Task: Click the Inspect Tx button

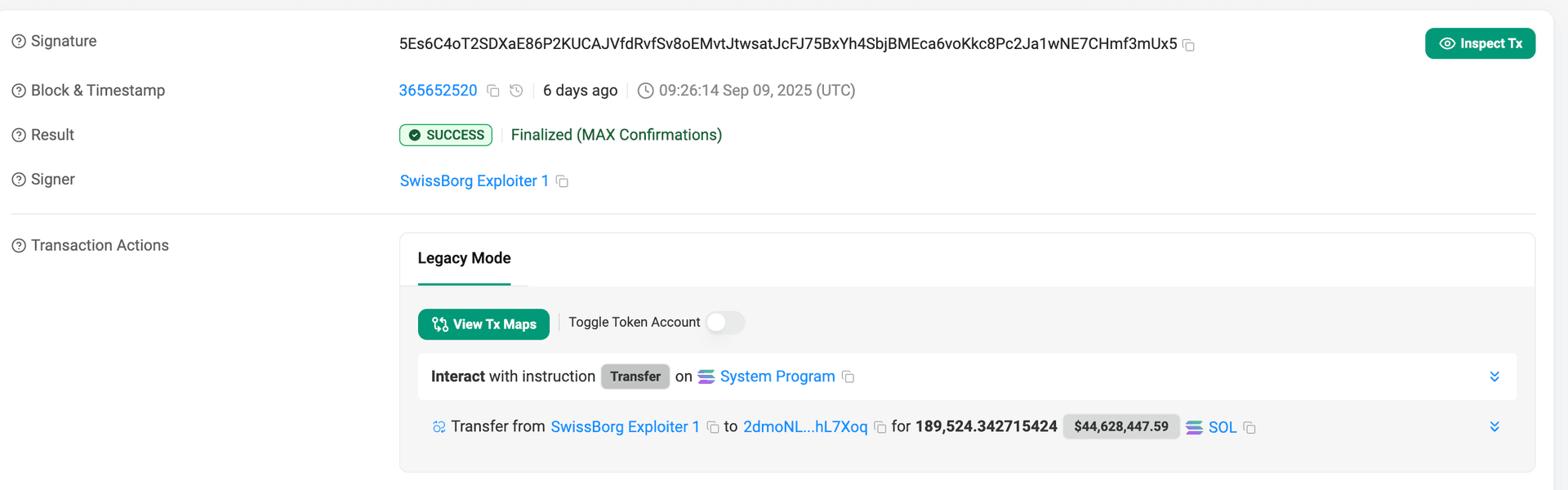Action: pos(1480,43)
